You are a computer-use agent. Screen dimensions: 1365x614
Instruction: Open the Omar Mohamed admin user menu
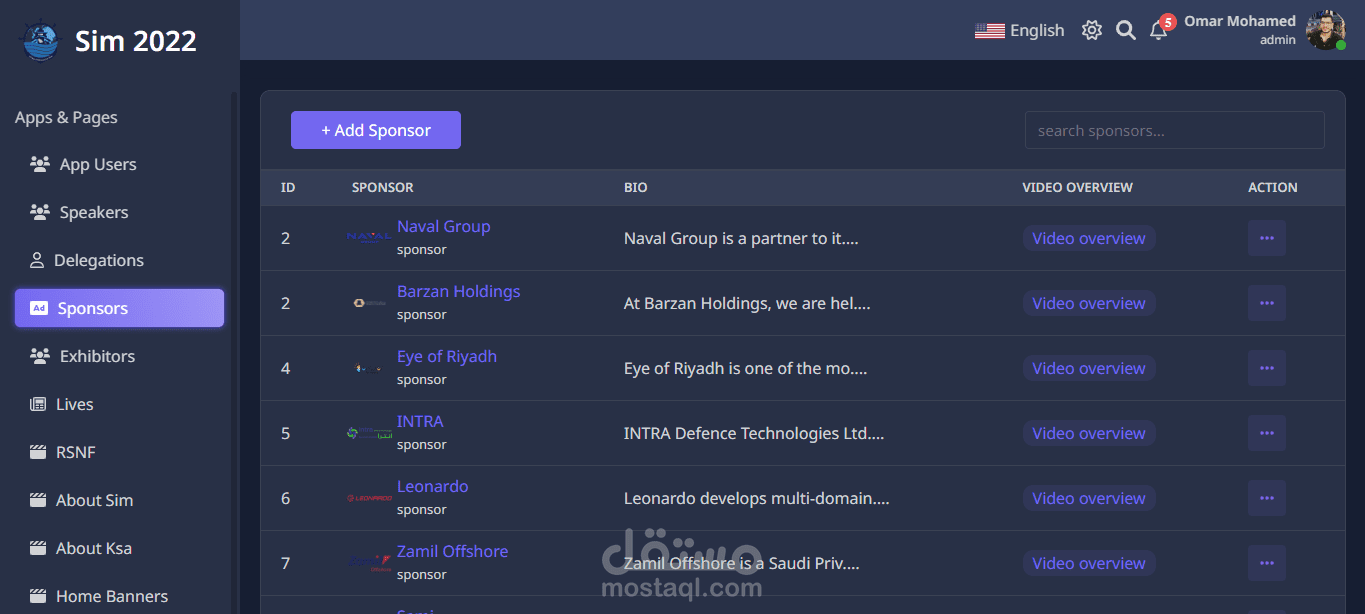(x=1265, y=30)
